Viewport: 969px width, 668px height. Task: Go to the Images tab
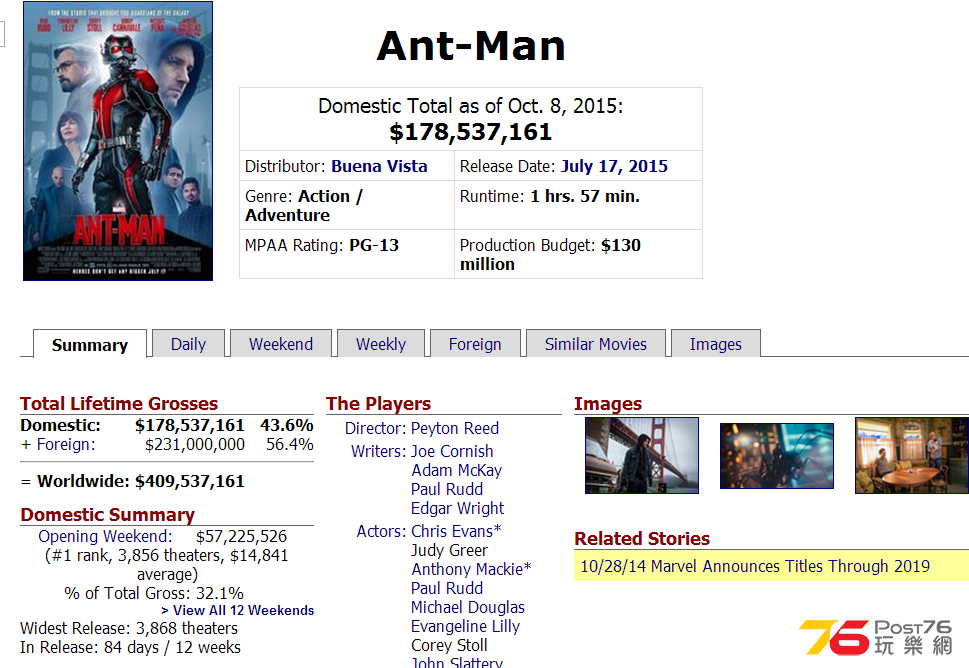(x=716, y=344)
